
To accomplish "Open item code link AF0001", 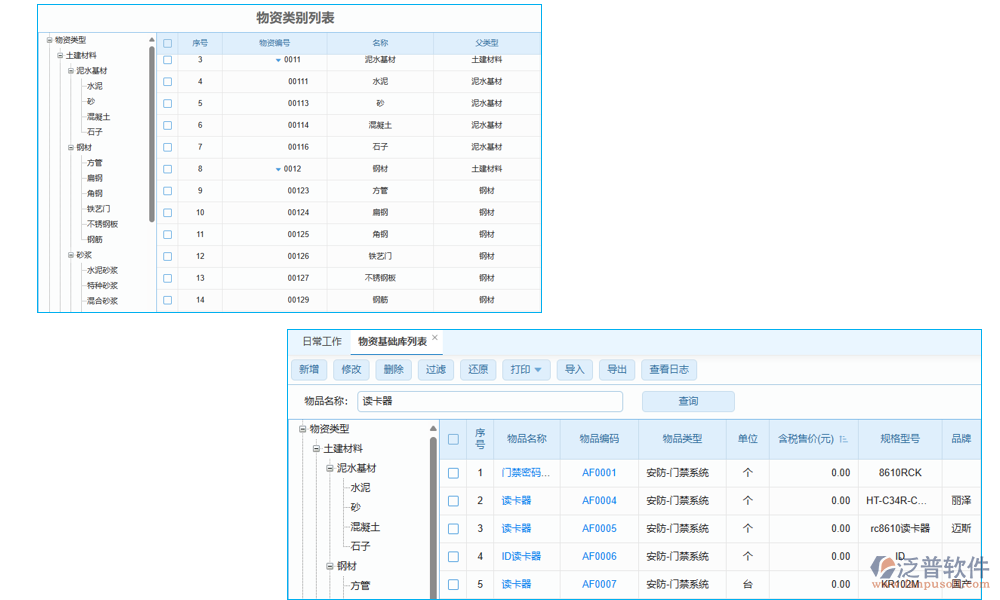I will (x=599, y=473).
